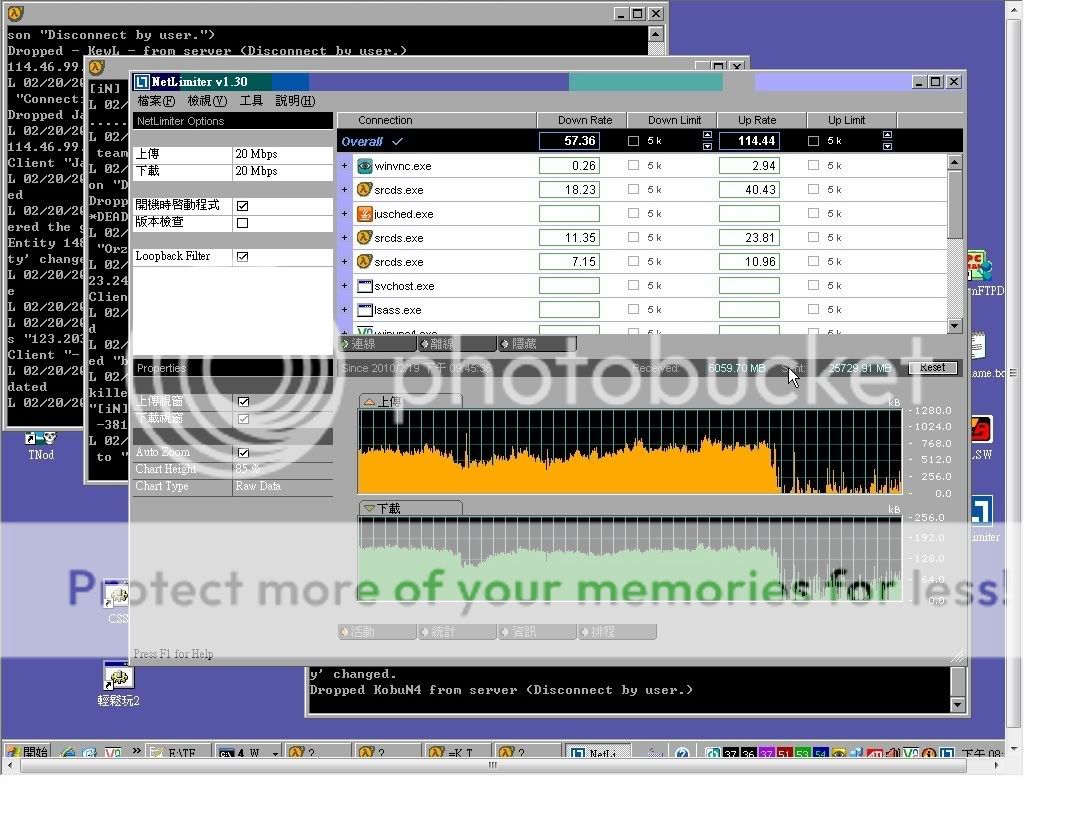
Task: Click the Reset button
Action: coord(933,368)
